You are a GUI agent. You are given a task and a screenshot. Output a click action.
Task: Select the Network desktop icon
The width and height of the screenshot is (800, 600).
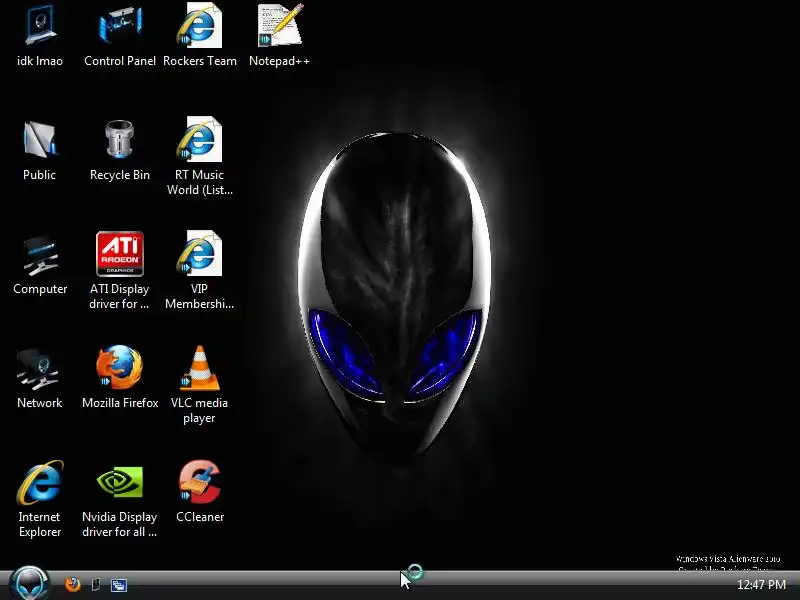40,379
